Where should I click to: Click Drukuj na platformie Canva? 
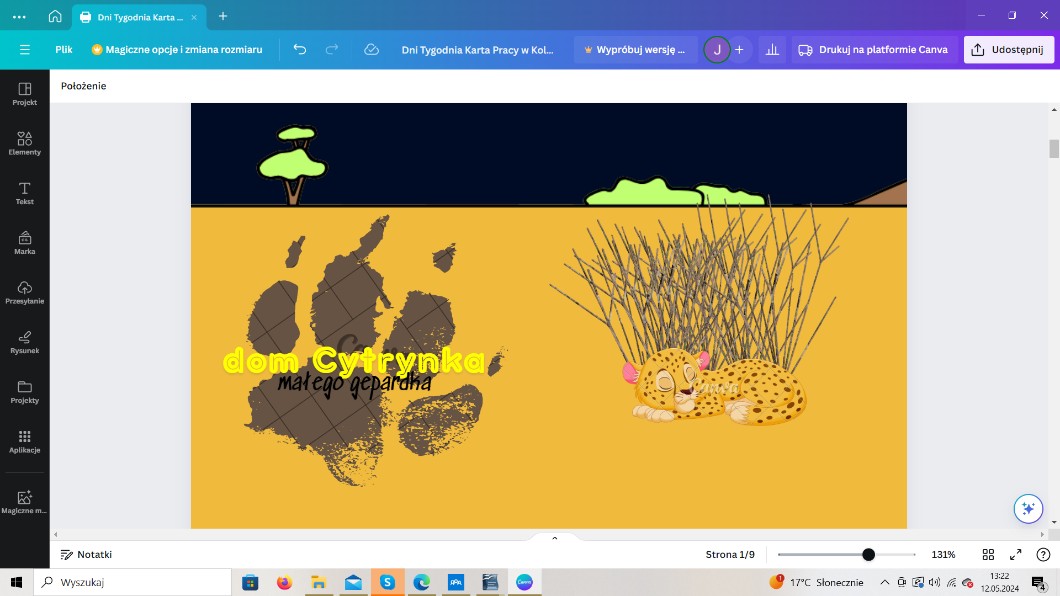pyautogui.click(x=873, y=49)
